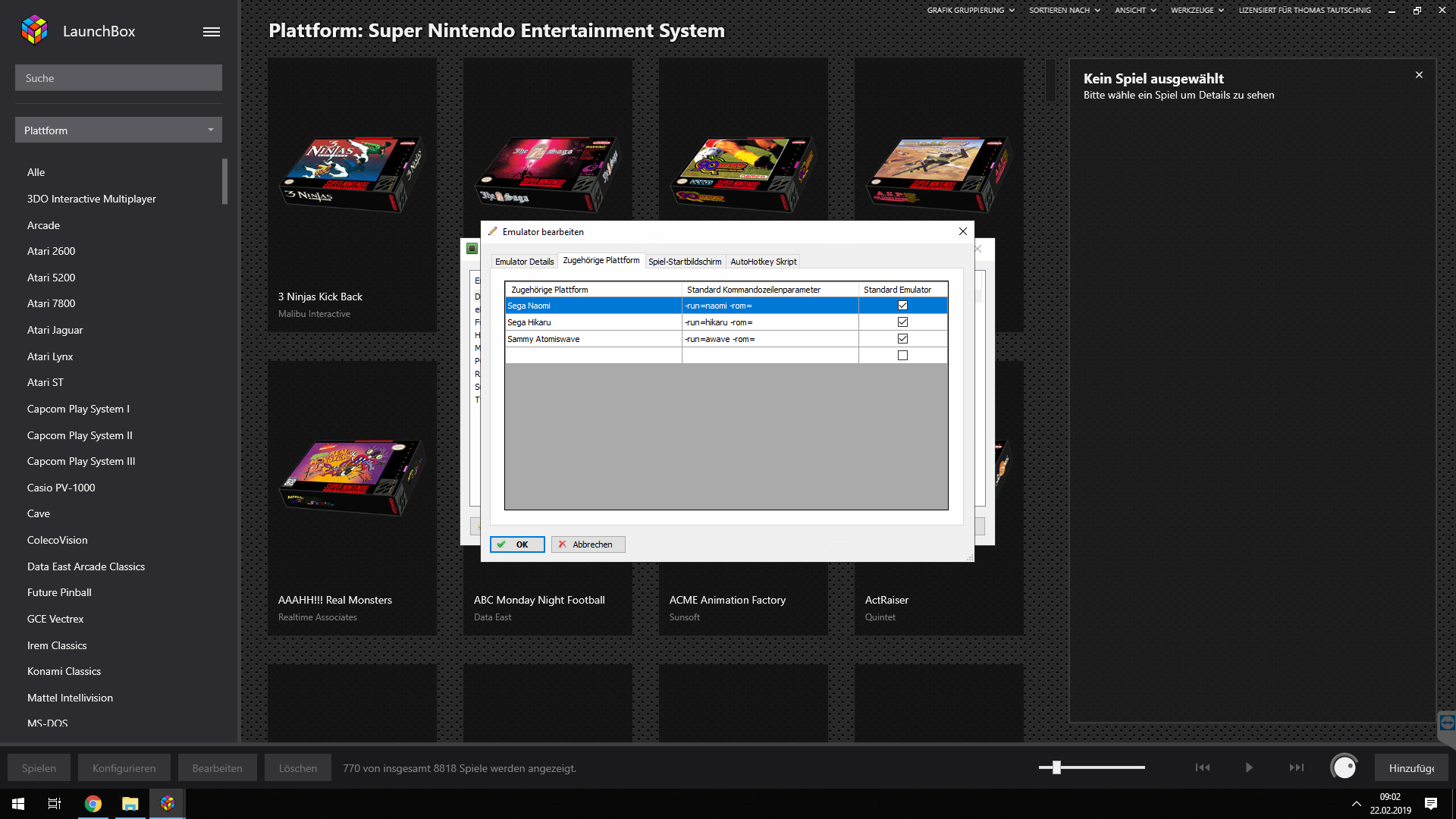Select Casio PV-1000 platform

pyautogui.click(x=61, y=488)
